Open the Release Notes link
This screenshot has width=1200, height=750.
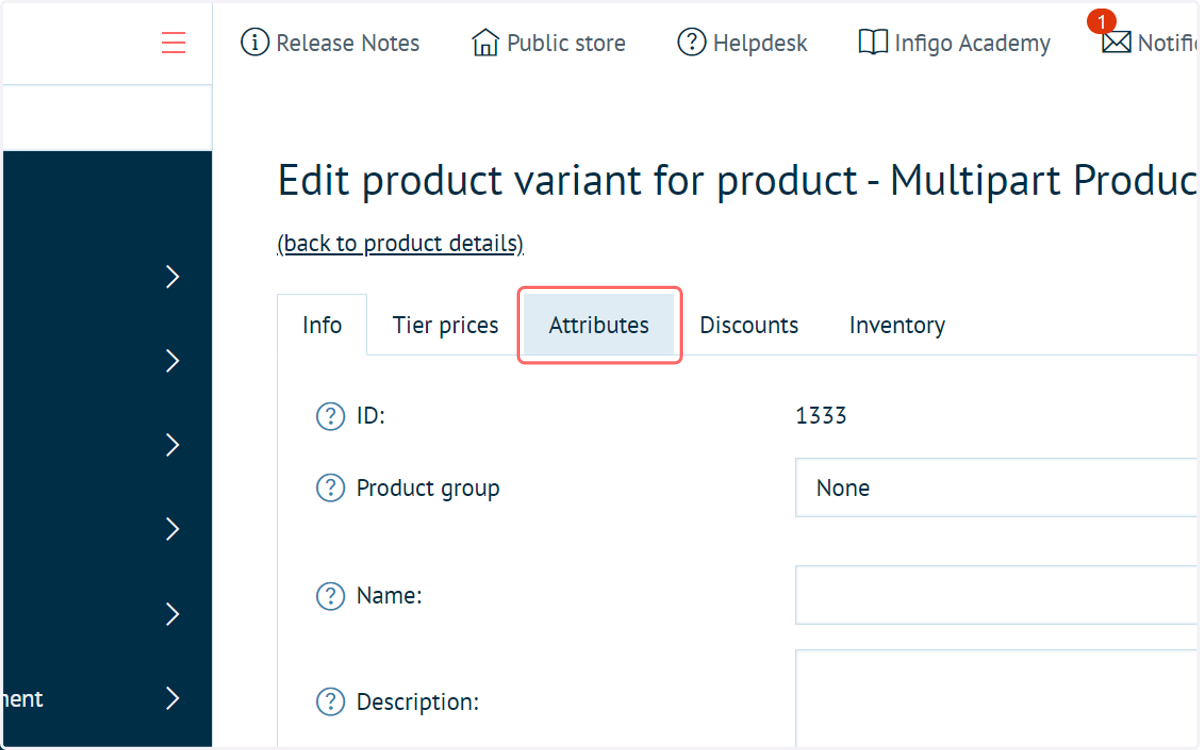click(348, 43)
